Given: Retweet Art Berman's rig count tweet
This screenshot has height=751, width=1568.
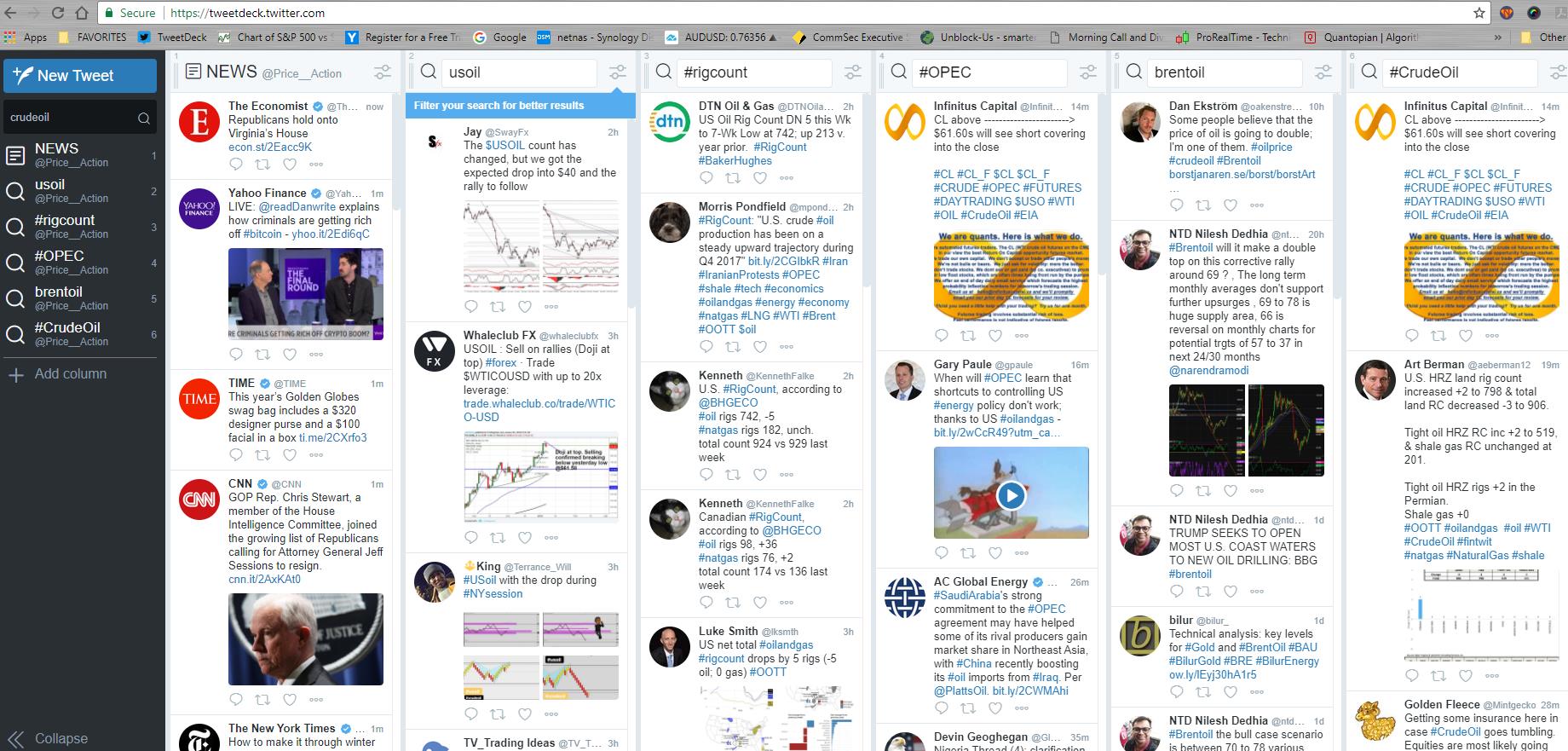Looking at the screenshot, I should click(x=1439, y=676).
